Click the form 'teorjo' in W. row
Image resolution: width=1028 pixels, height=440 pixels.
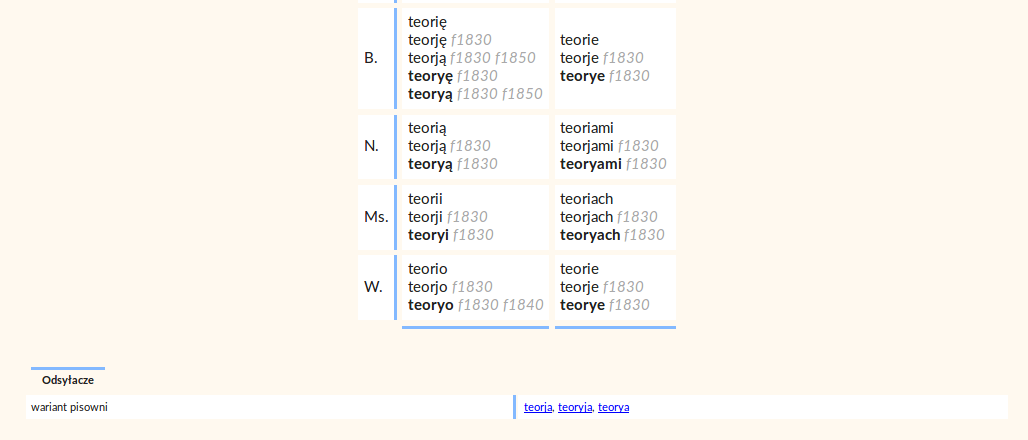[x=427, y=287]
